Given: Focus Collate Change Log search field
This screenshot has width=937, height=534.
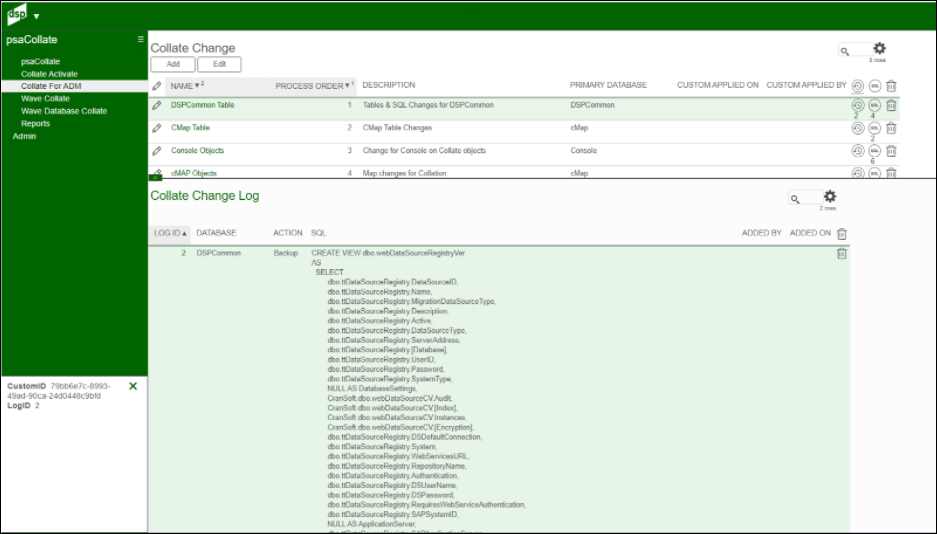Looking at the screenshot, I should click(805, 198).
